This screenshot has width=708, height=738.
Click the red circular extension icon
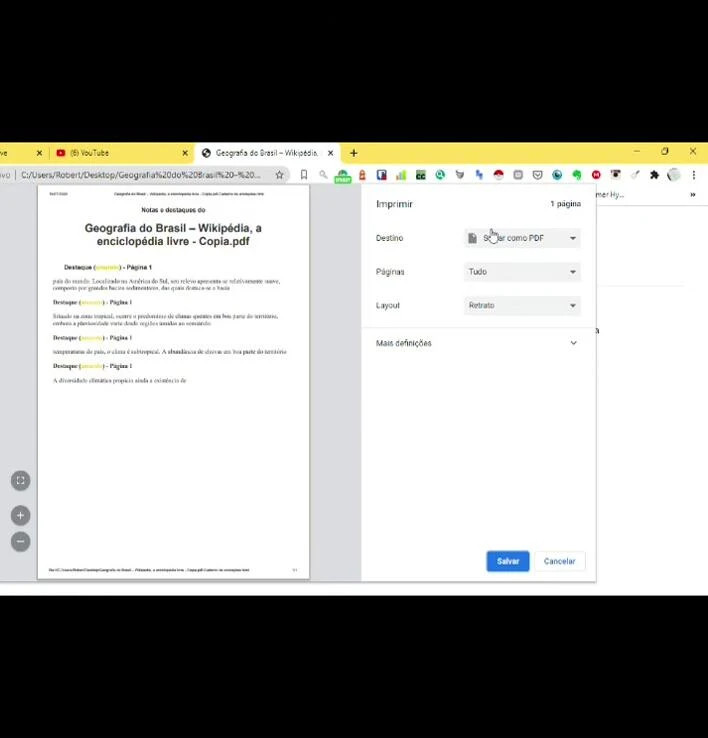596,175
